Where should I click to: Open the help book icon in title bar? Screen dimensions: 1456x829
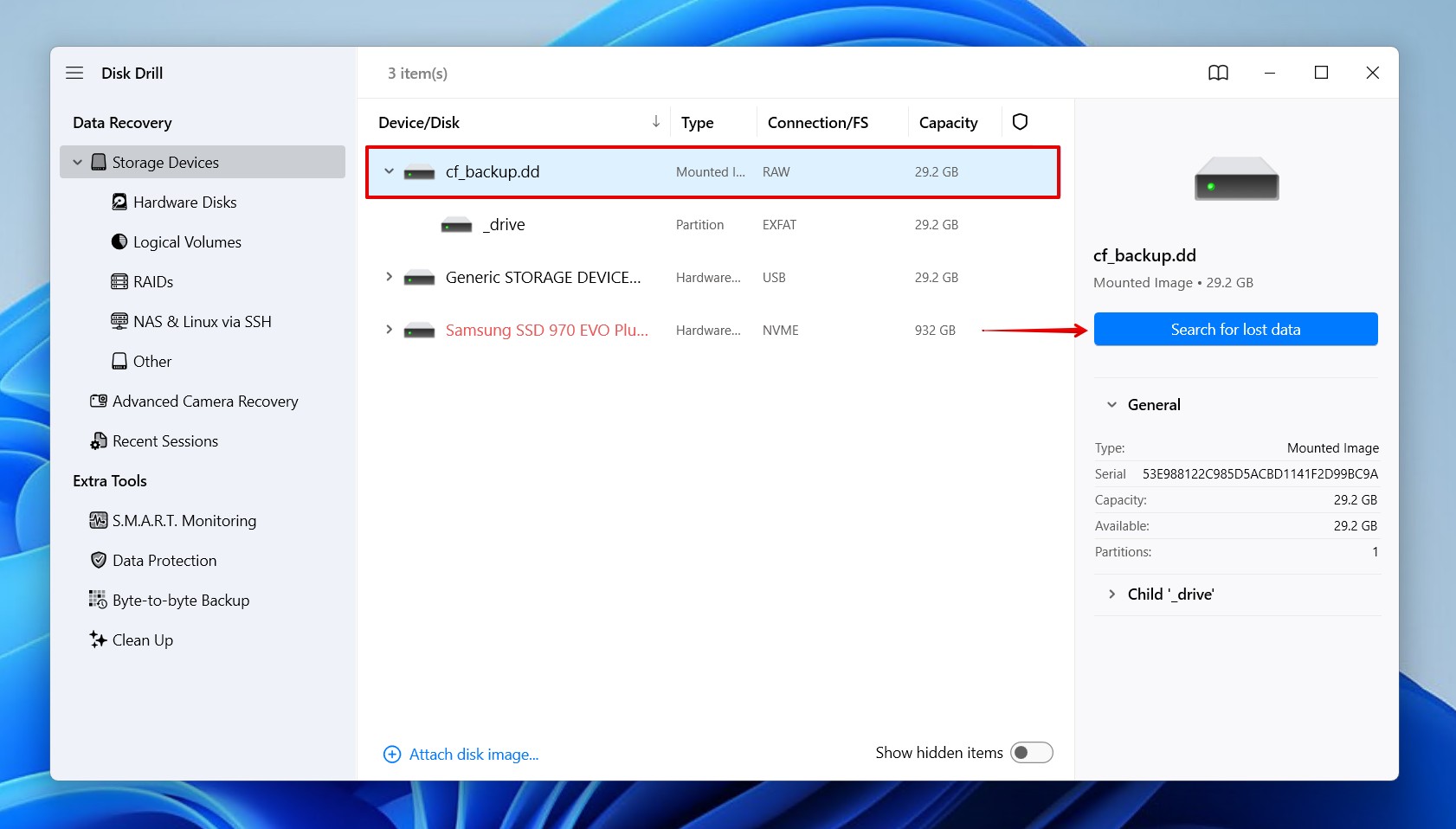1218,73
